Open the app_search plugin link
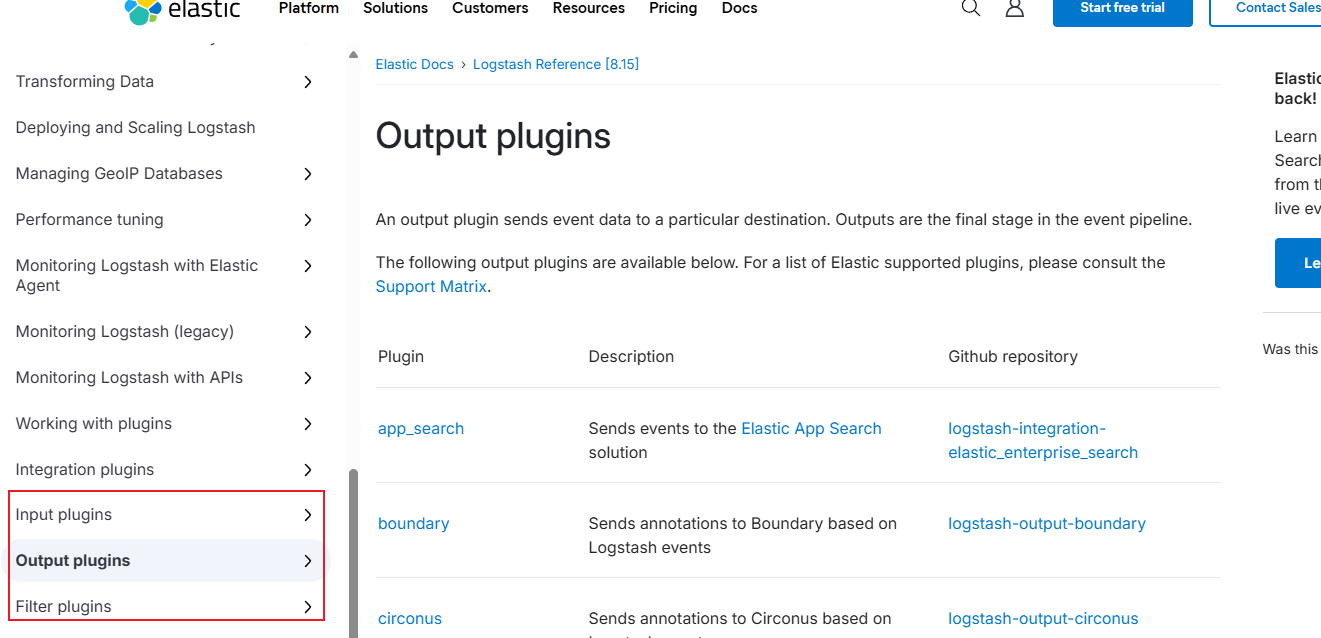This screenshot has height=638, width=1321. click(x=421, y=428)
